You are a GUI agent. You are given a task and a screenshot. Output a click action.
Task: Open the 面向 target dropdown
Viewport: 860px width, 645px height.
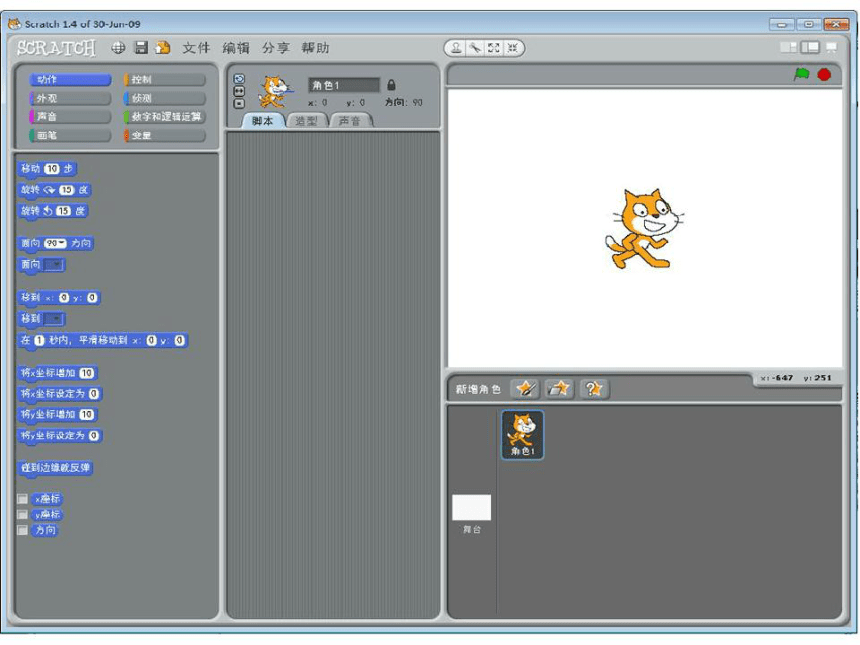pyautogui.click(x=53, y=265)
